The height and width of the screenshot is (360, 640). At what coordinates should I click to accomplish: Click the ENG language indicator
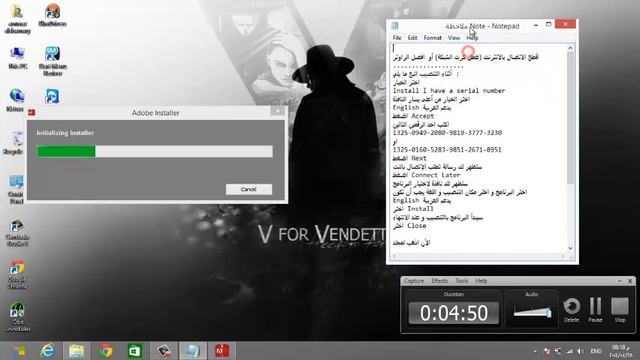596,351
